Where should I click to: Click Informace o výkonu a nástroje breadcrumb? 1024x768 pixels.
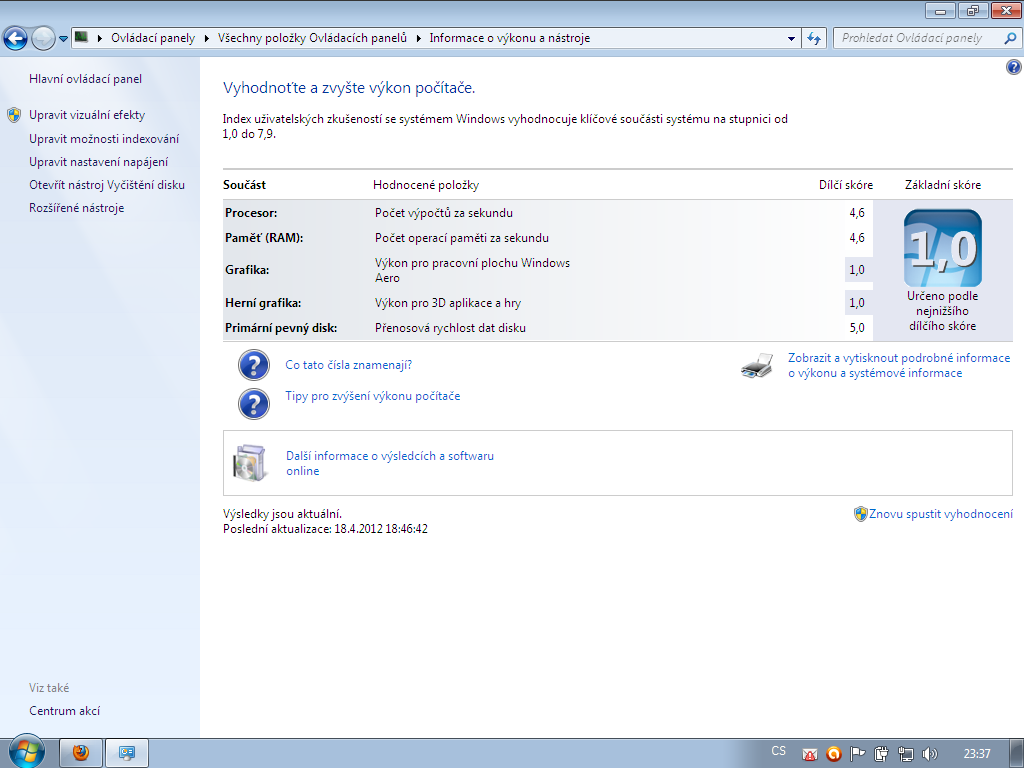coord(509,38)
